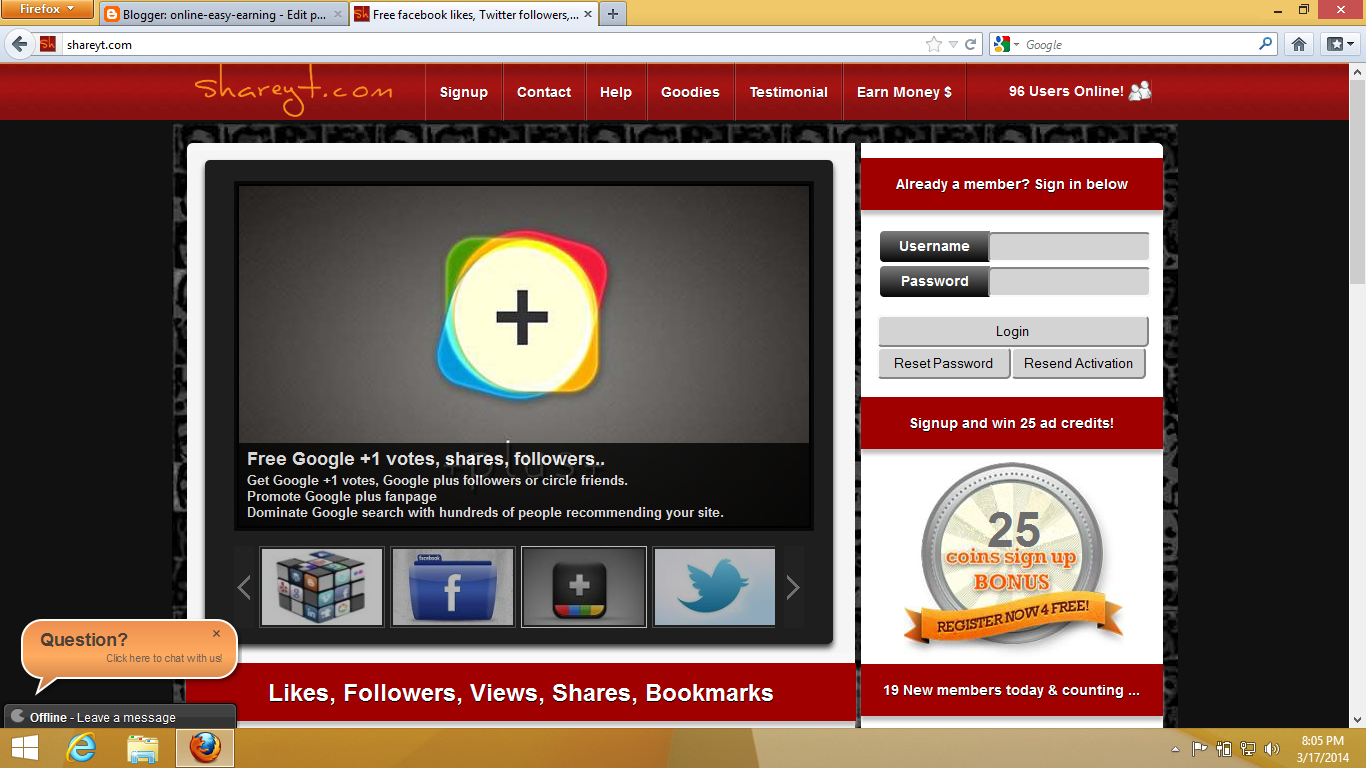Reload the page with the refresh icon
This screenshot has height=768, width=1366.
coord(971,44)
